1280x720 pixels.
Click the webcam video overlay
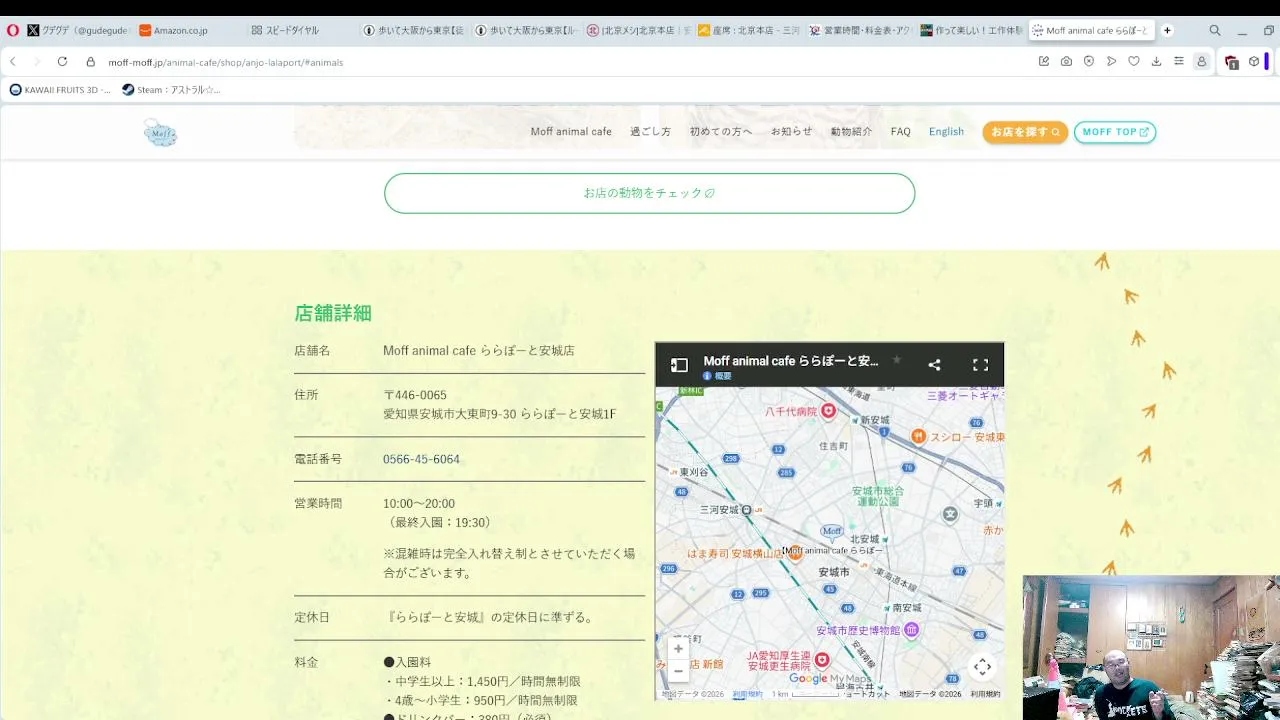(1150, 648)
